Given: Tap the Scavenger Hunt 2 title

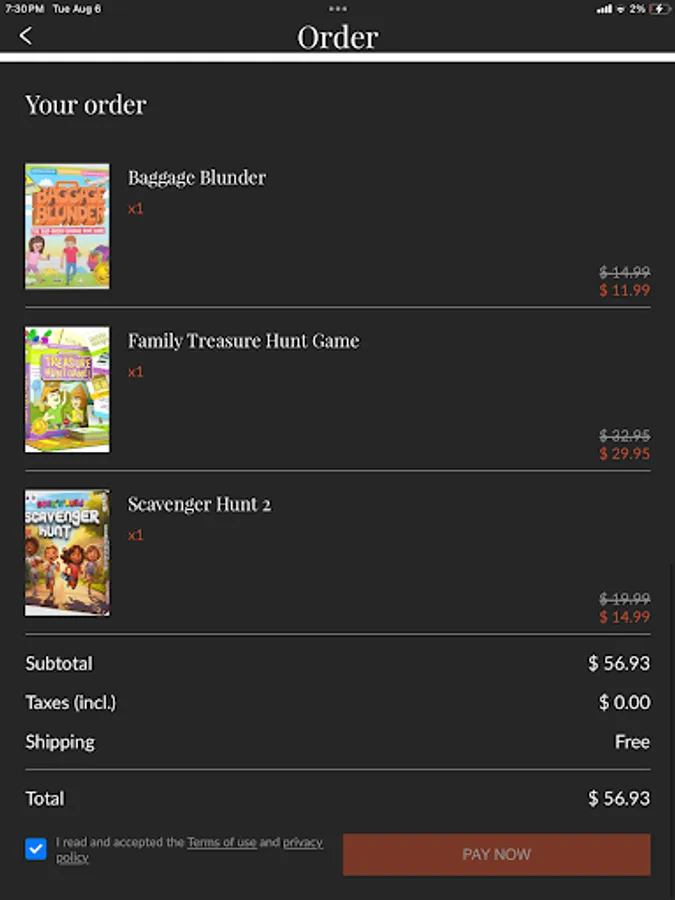Looking at the screenshot, I should (199, 504).
